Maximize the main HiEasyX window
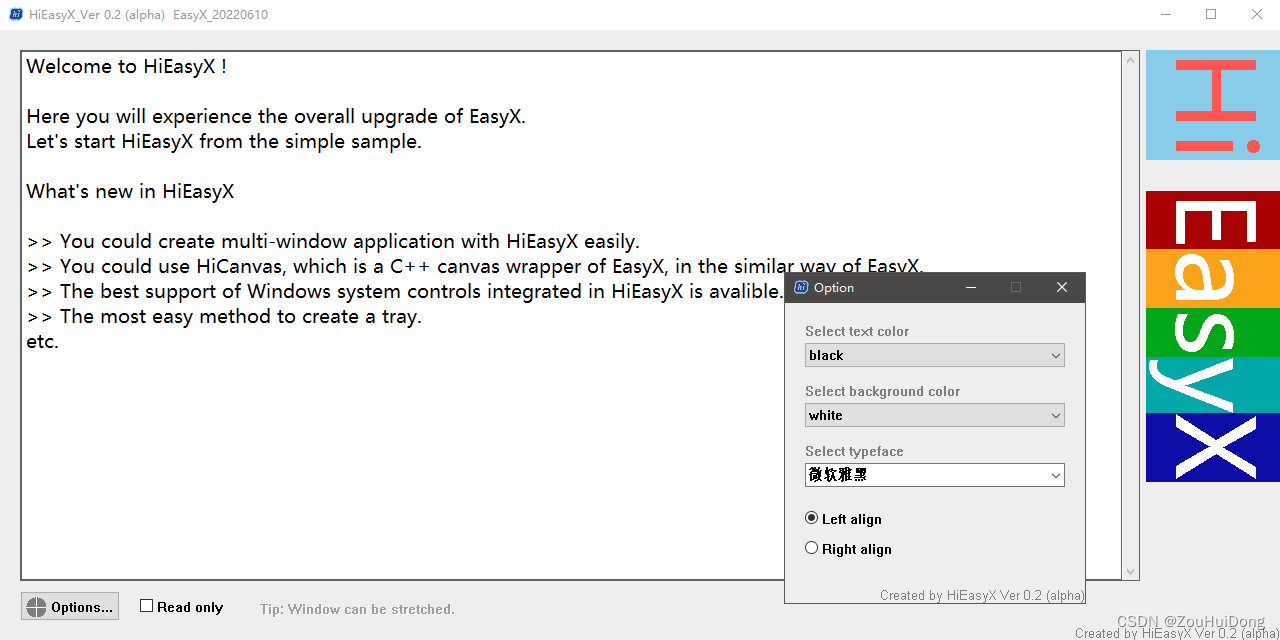Screen dimensions: 1280x640 (x=1211, y=14)
